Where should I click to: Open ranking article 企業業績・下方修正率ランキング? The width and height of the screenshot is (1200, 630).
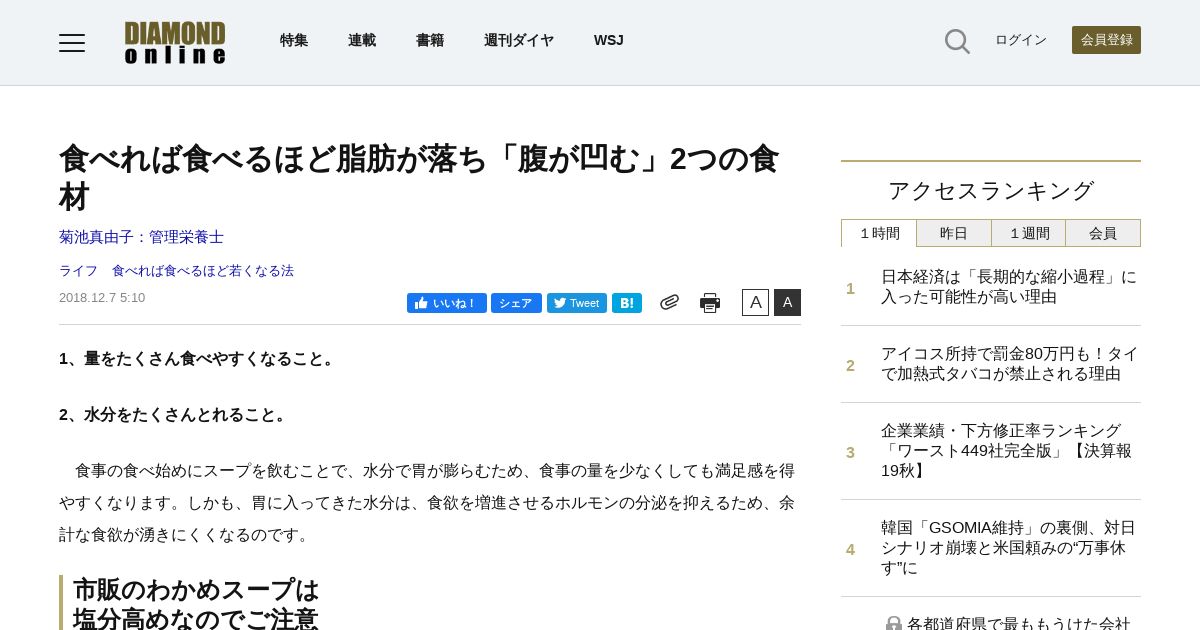tap(1007, 451)
